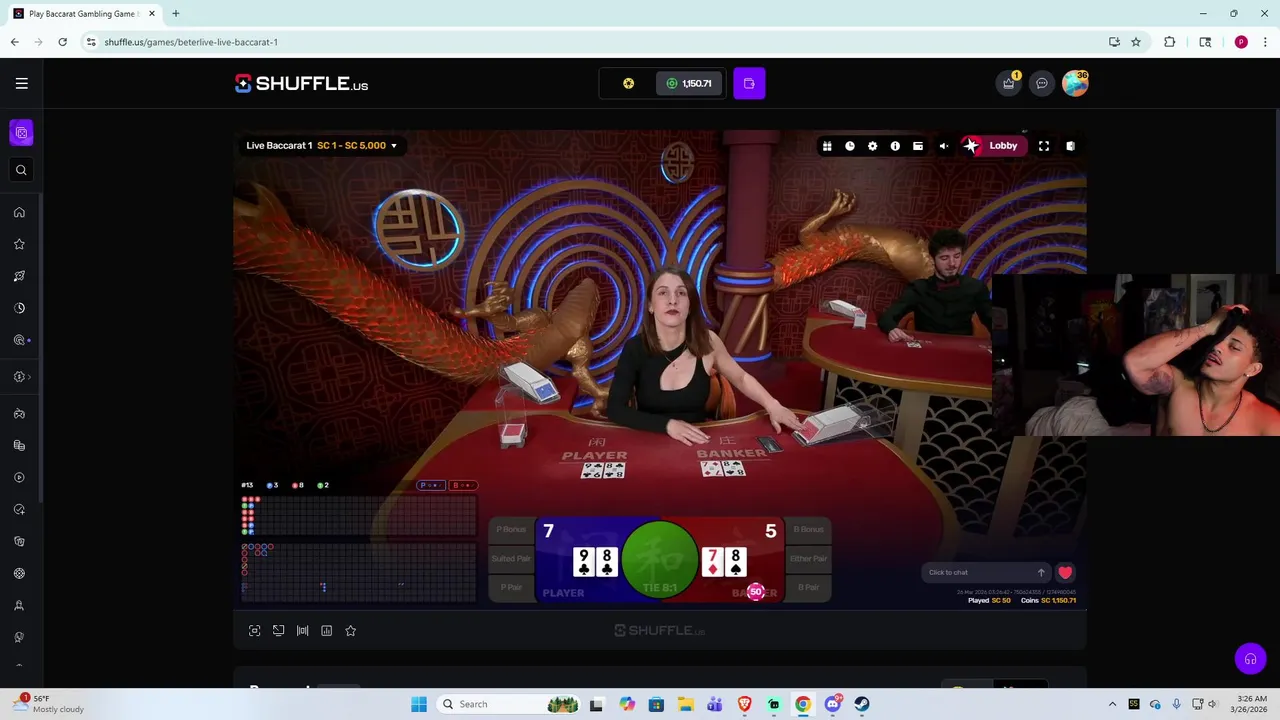This screenshot has width=1280, height=720.
Task: Expand the Live Baccarat 1 table limits dropdown
Action: coord(322,146)
